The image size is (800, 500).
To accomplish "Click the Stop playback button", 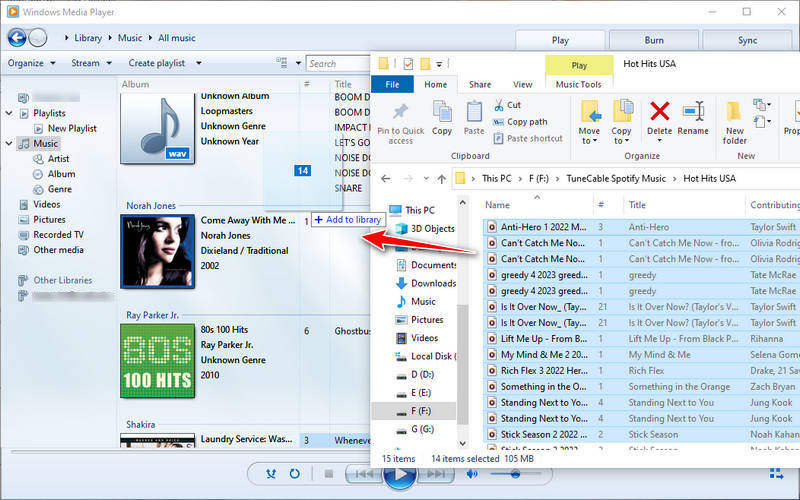I will (329, 474).
